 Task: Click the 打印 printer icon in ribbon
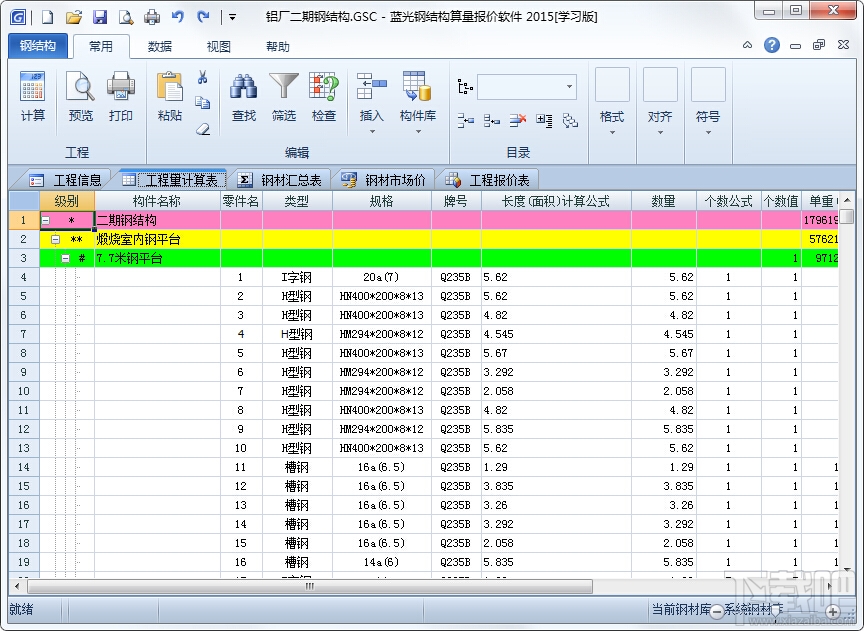(x=121, y=87)
